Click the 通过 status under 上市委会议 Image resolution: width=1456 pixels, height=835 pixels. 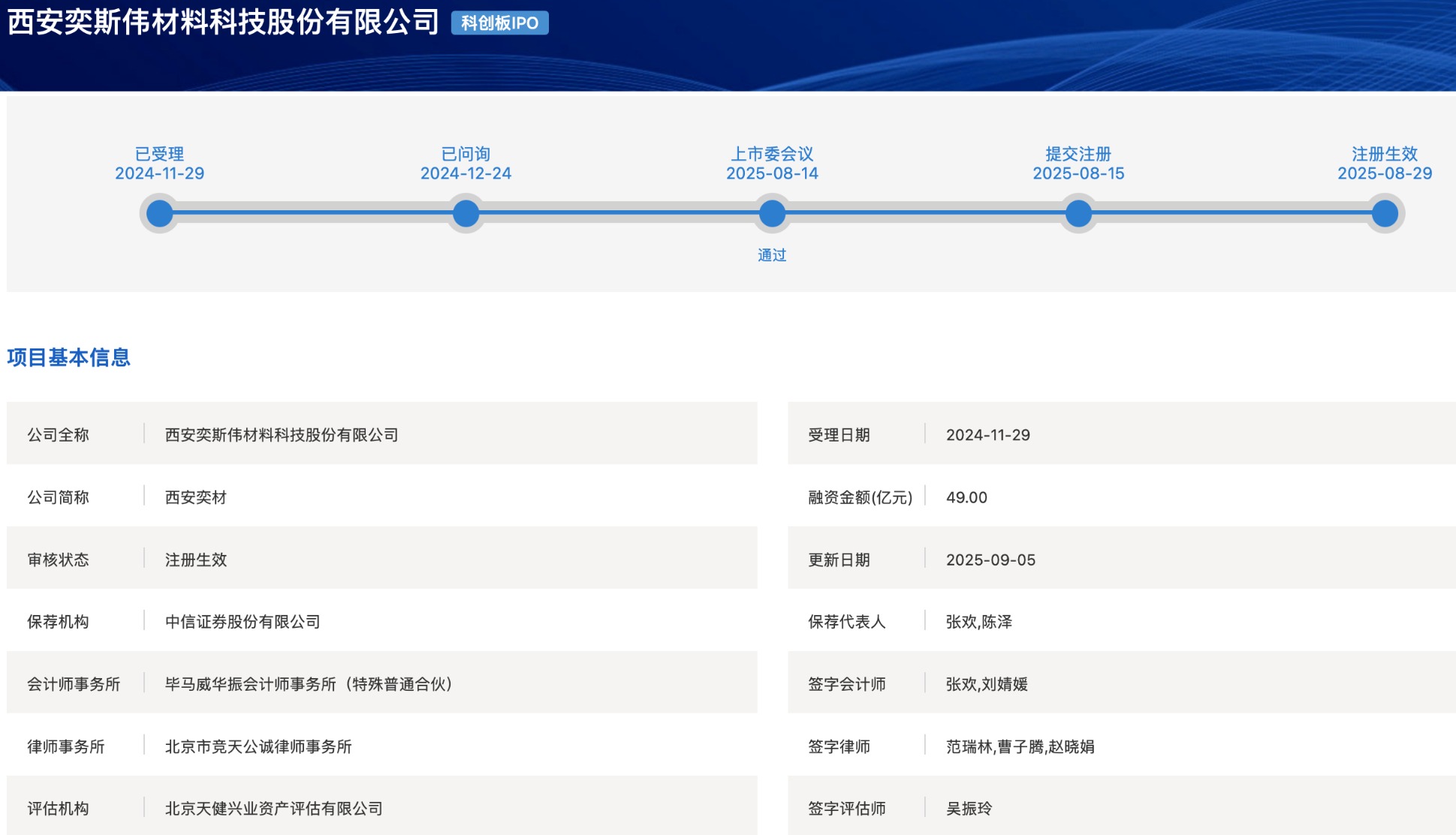(x=772, y=255)
